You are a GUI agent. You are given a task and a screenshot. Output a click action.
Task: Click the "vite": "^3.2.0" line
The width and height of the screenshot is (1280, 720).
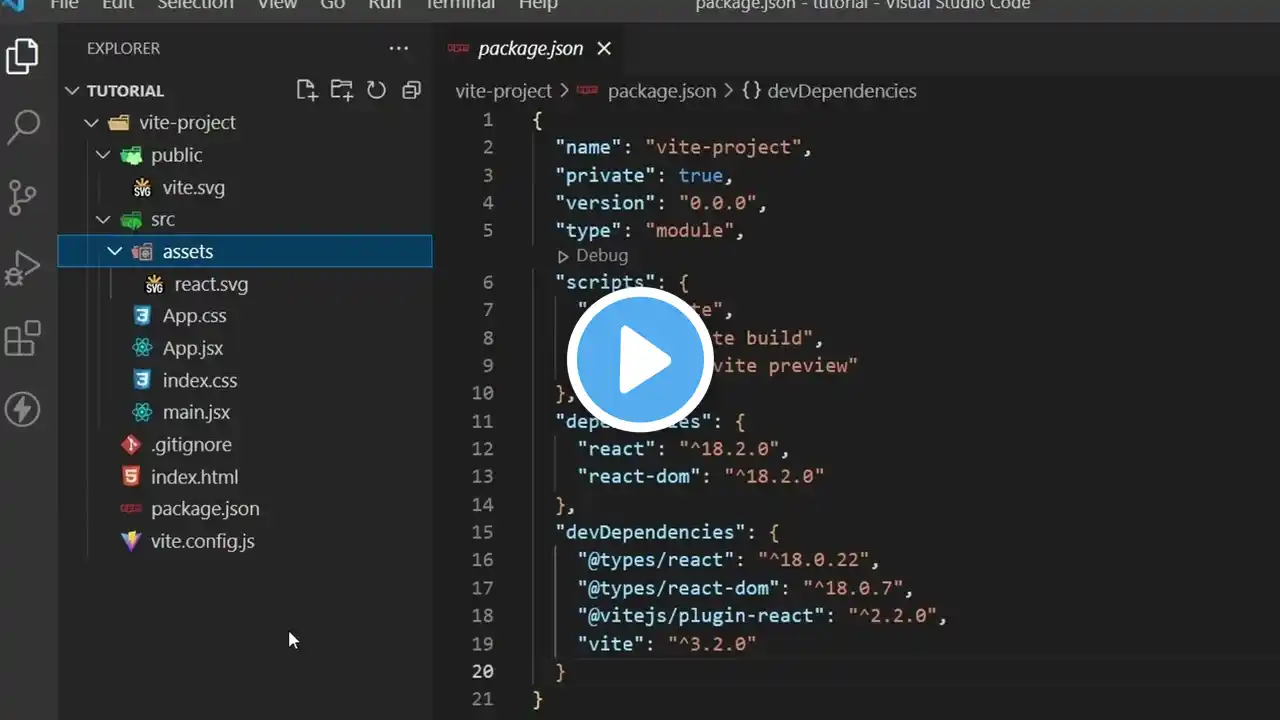667,644
